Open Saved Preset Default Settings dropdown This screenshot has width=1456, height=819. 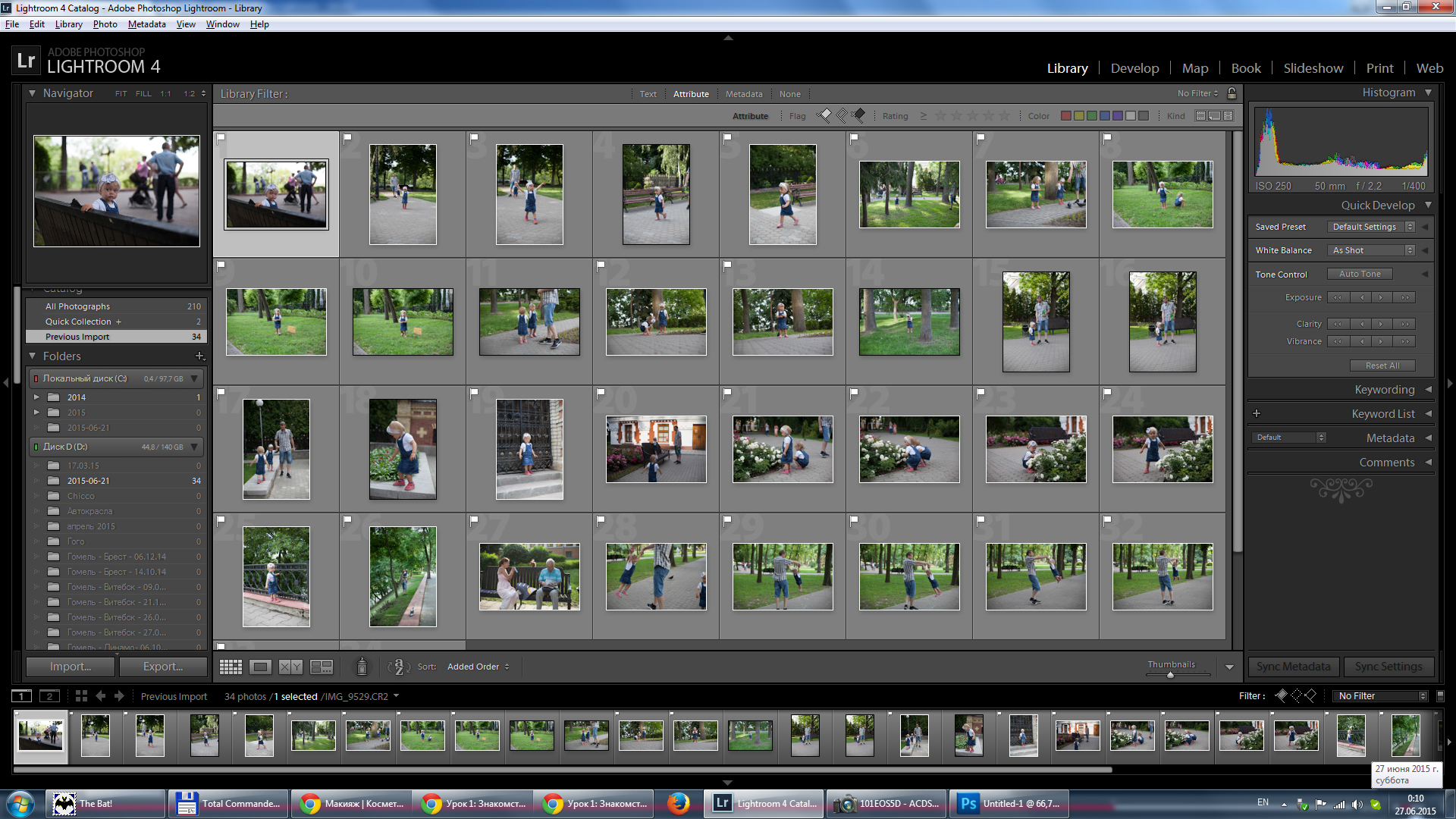(x=1371, y=227)
